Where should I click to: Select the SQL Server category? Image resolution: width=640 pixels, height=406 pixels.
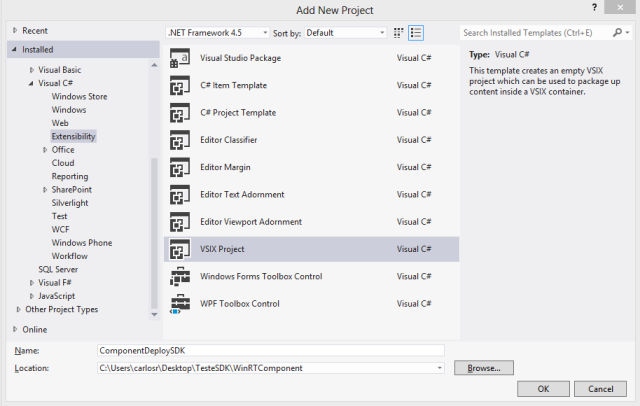point(58,269)
